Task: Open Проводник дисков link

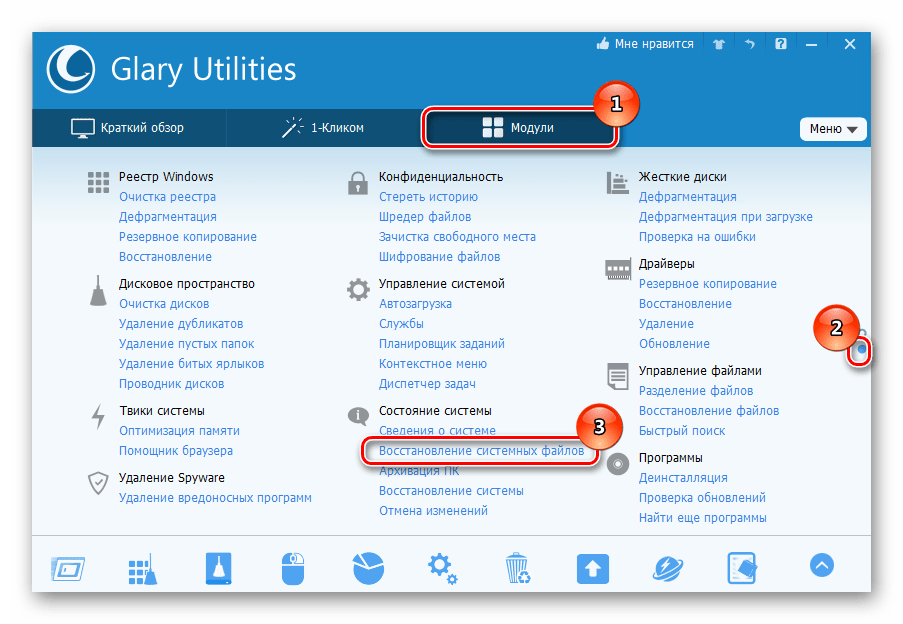Action: (171, 384)
